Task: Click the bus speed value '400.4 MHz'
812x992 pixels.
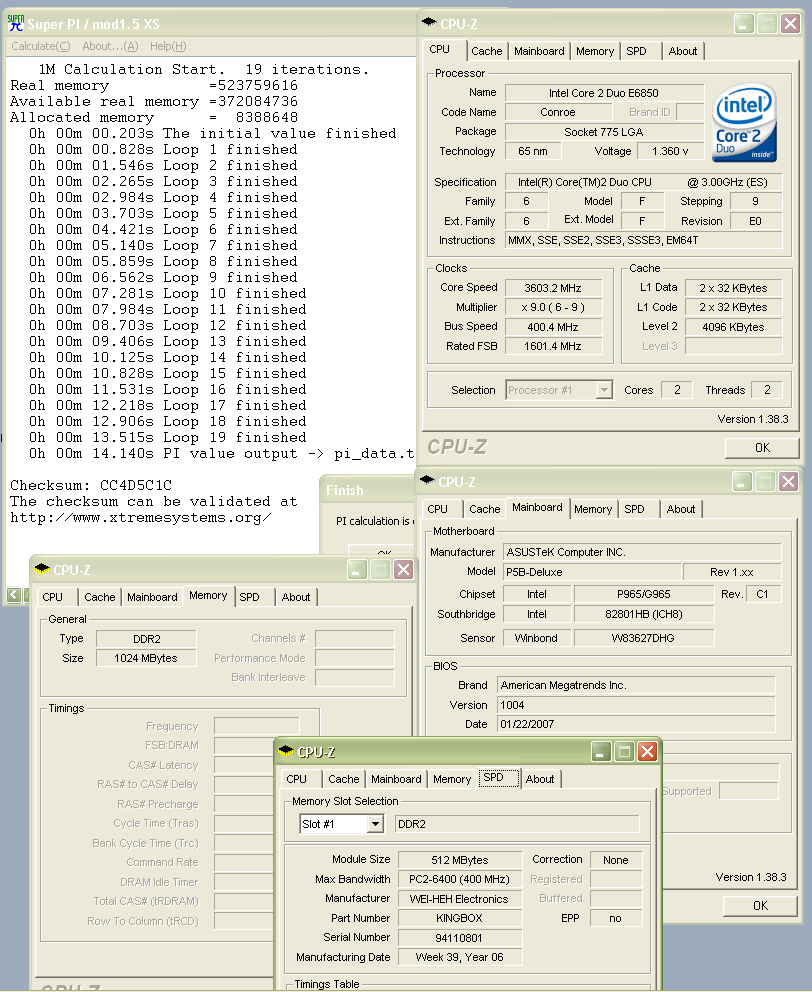Action: click(553, 327)
